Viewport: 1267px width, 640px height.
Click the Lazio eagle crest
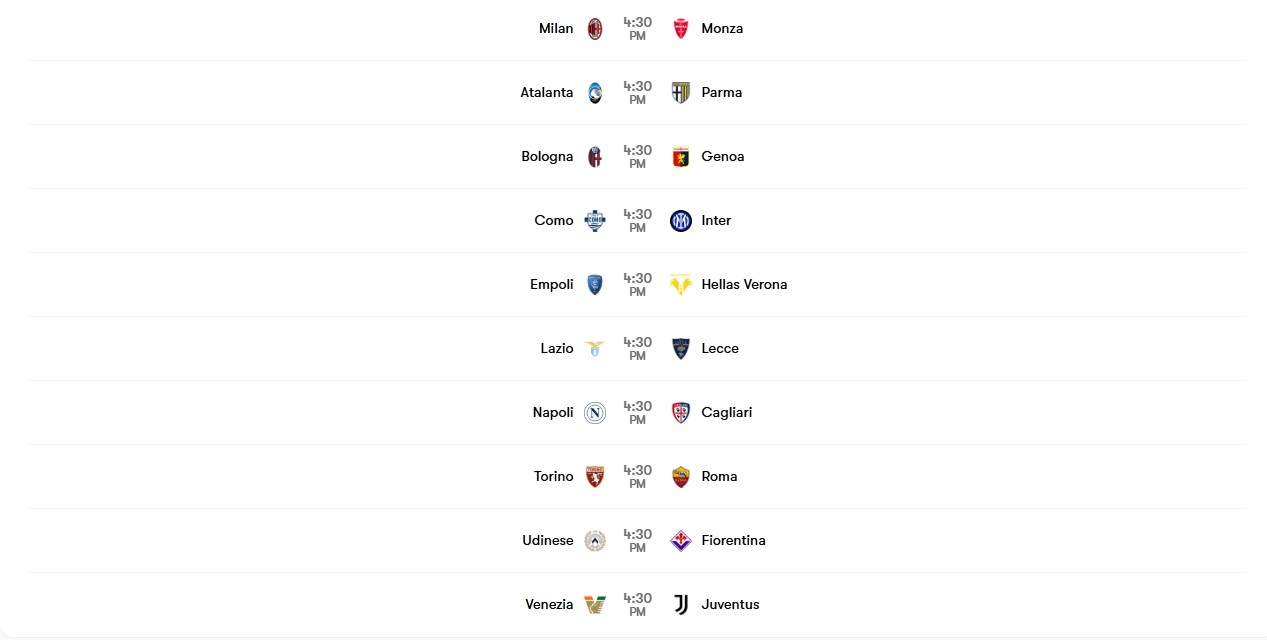point(595,348)
